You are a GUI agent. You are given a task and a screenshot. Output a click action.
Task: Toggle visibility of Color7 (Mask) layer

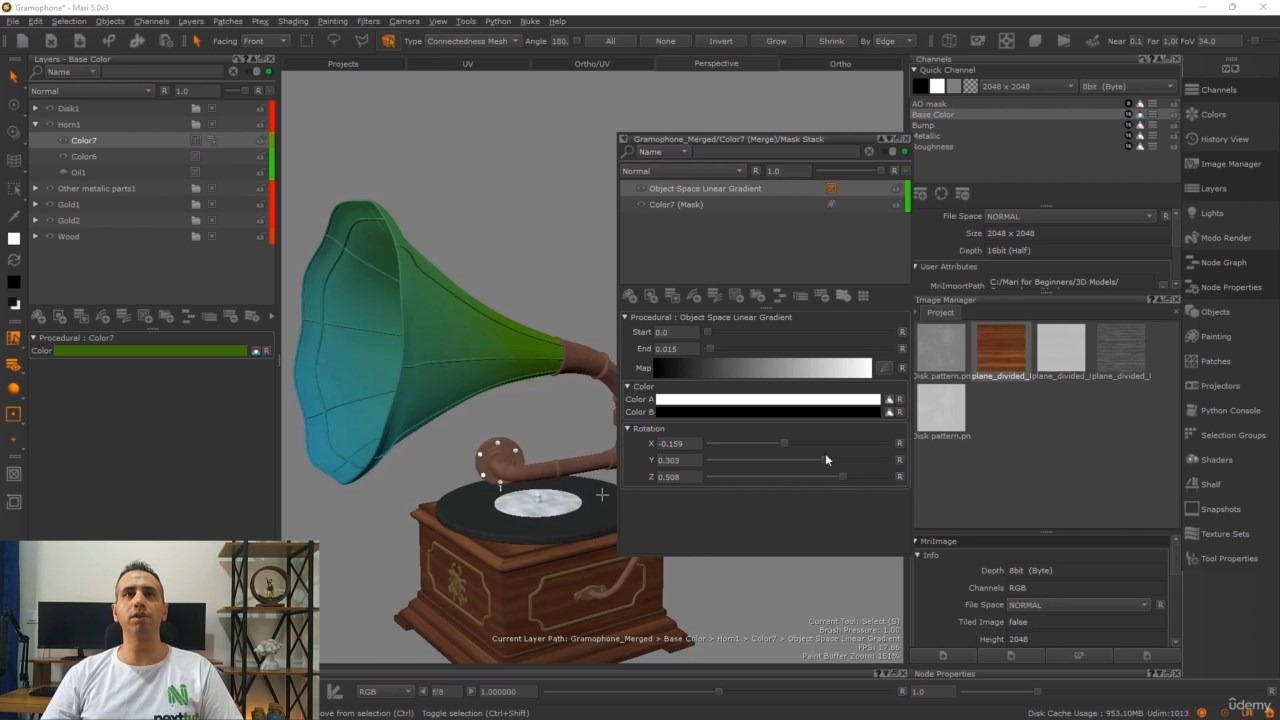[x=641, y=204]
